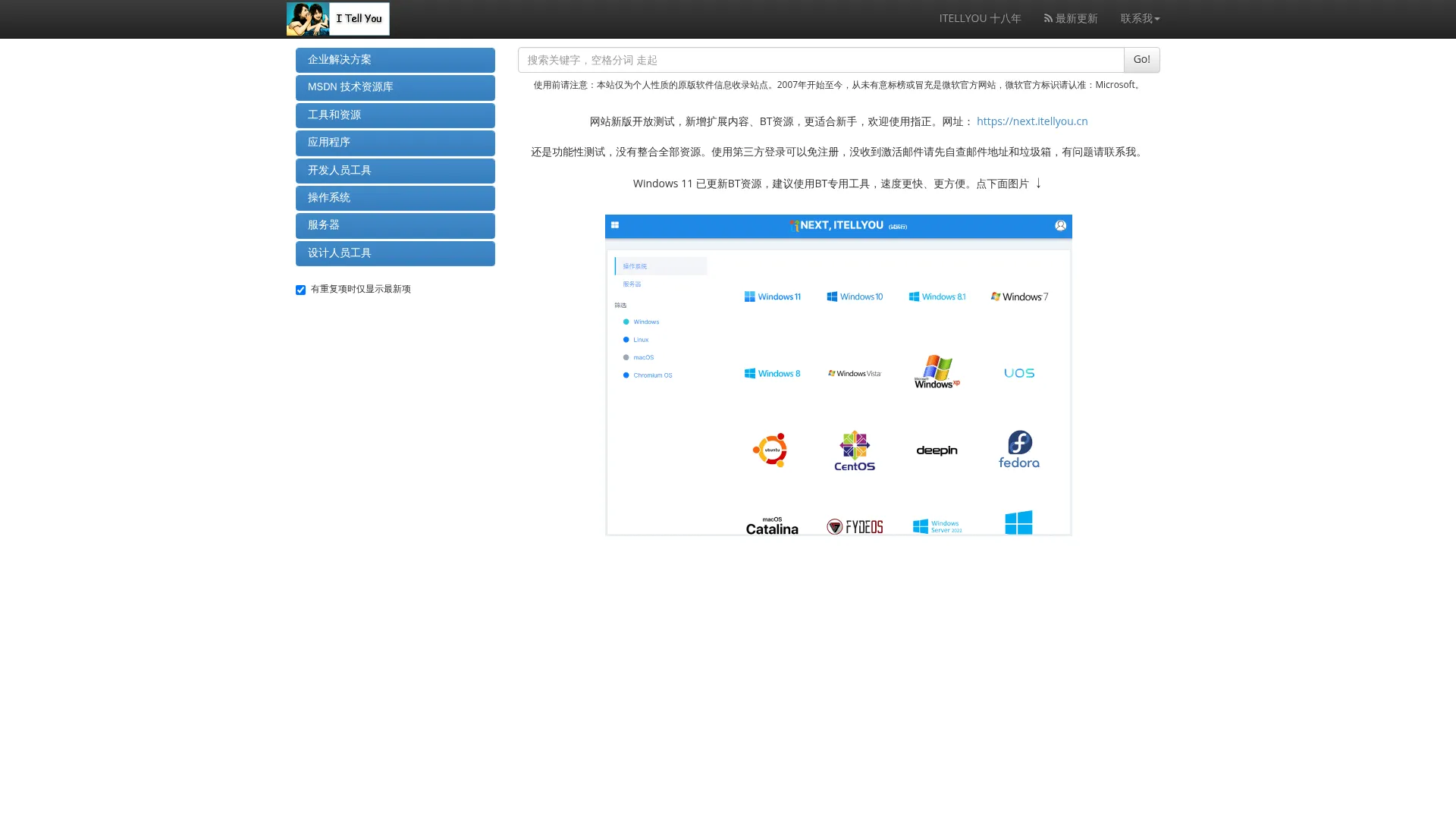Click the ITELLYOU 十八年 menu item
Viewport: 1456px width, 819px height.
point(980,18)
